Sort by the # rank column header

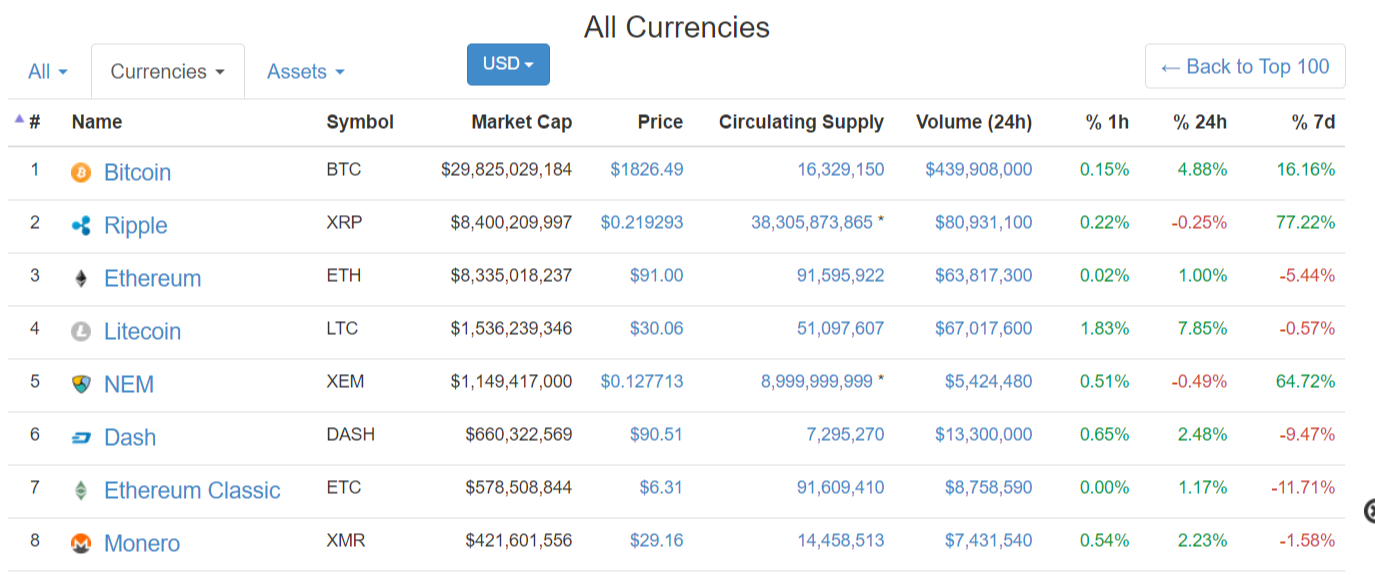click(x=34, y=122)
